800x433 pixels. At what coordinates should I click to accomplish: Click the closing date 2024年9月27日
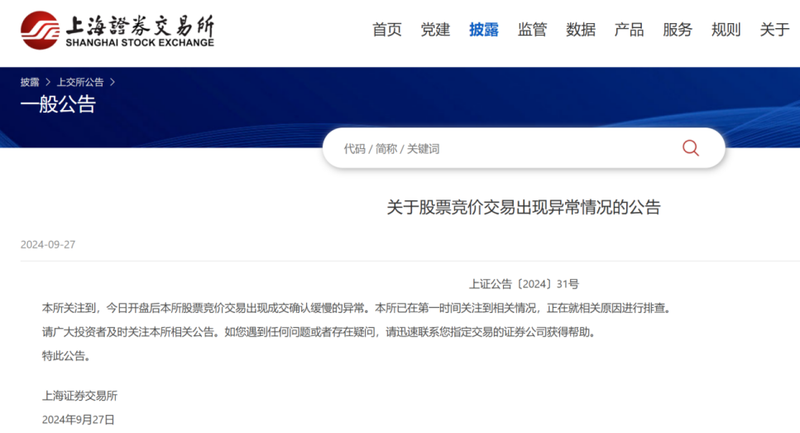coord(78,420)
